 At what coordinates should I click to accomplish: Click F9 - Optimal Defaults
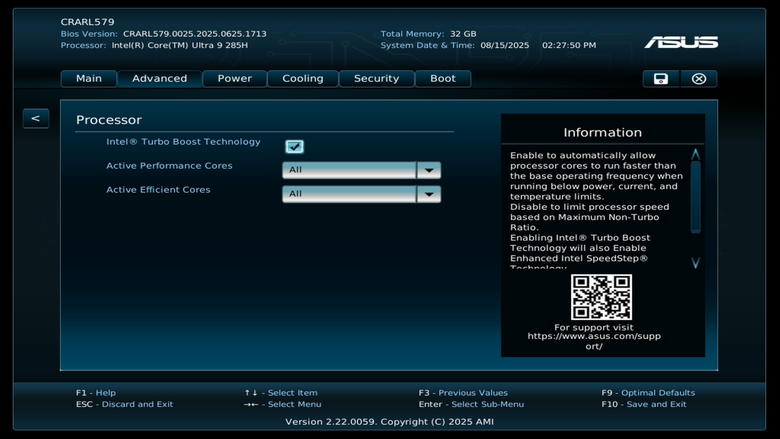648,393
